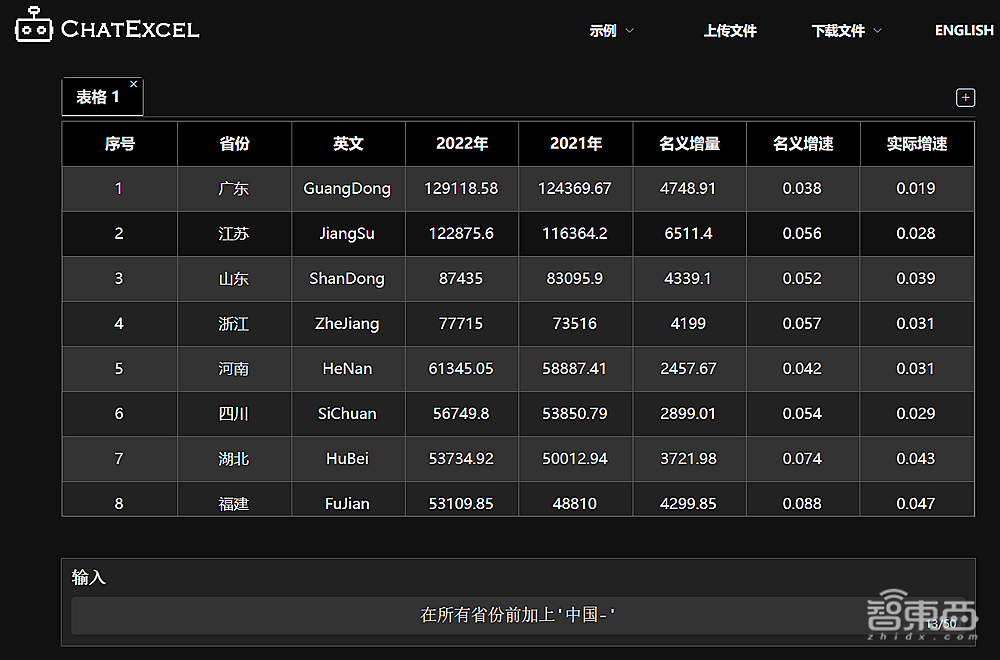
Task: Select the 省份 column header
Action: [x=234, y=143]
